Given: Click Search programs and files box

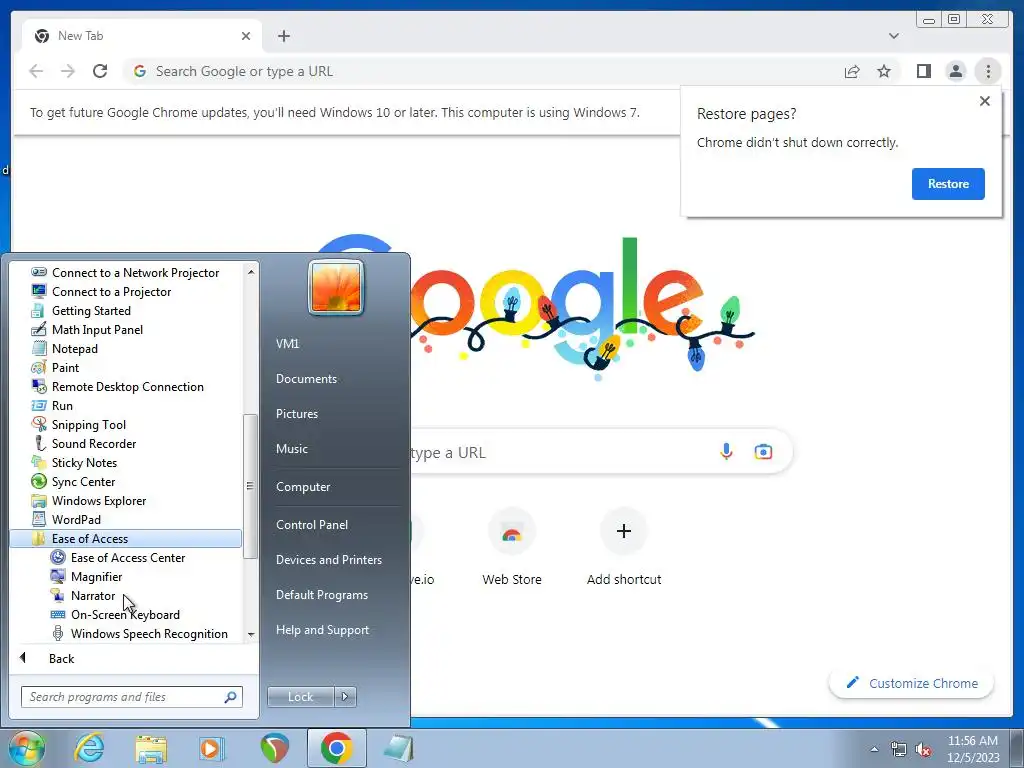Looking at the screenshot, I should (131, 697).
